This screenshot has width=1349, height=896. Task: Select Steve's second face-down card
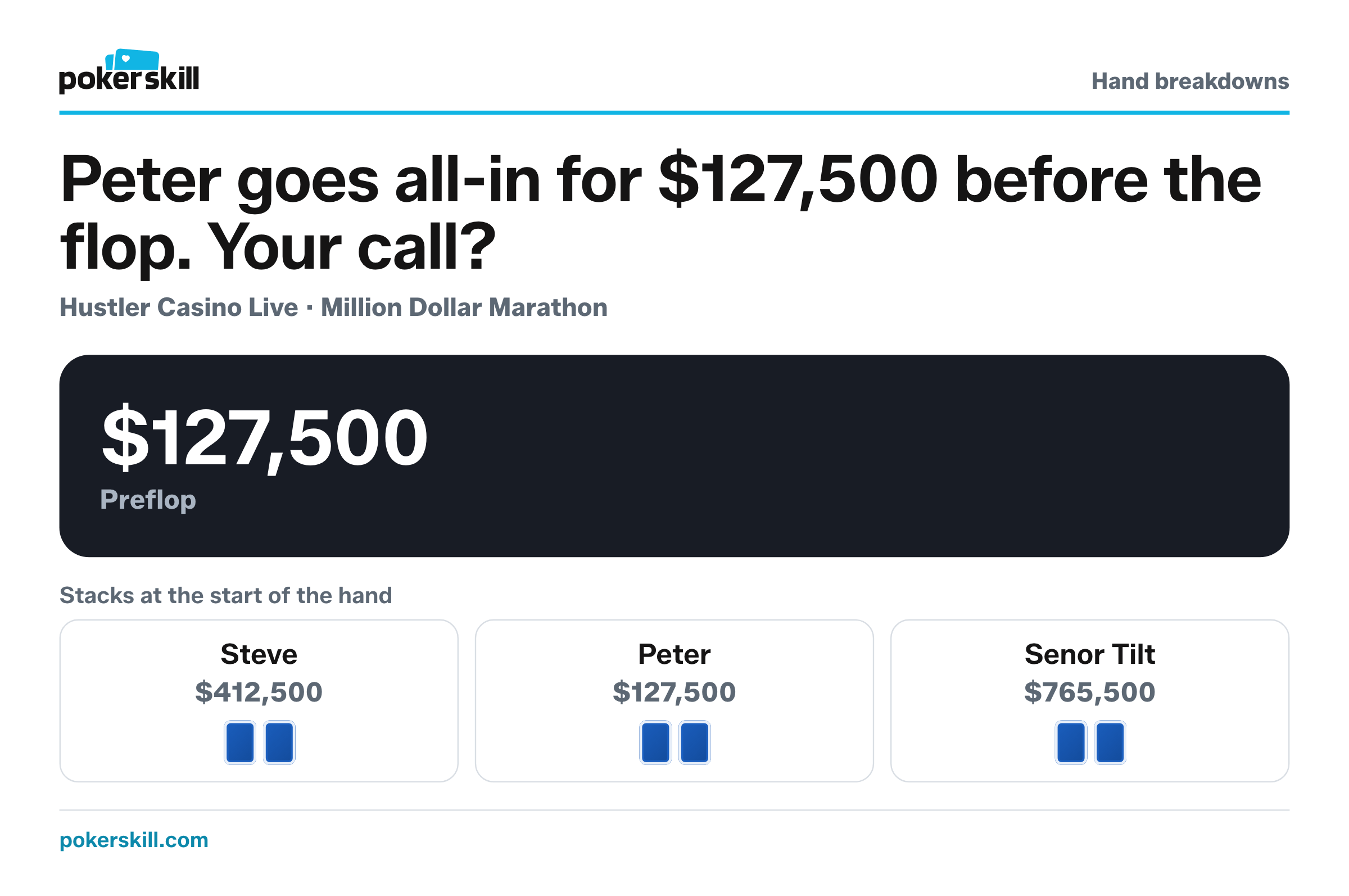[279, 743]
